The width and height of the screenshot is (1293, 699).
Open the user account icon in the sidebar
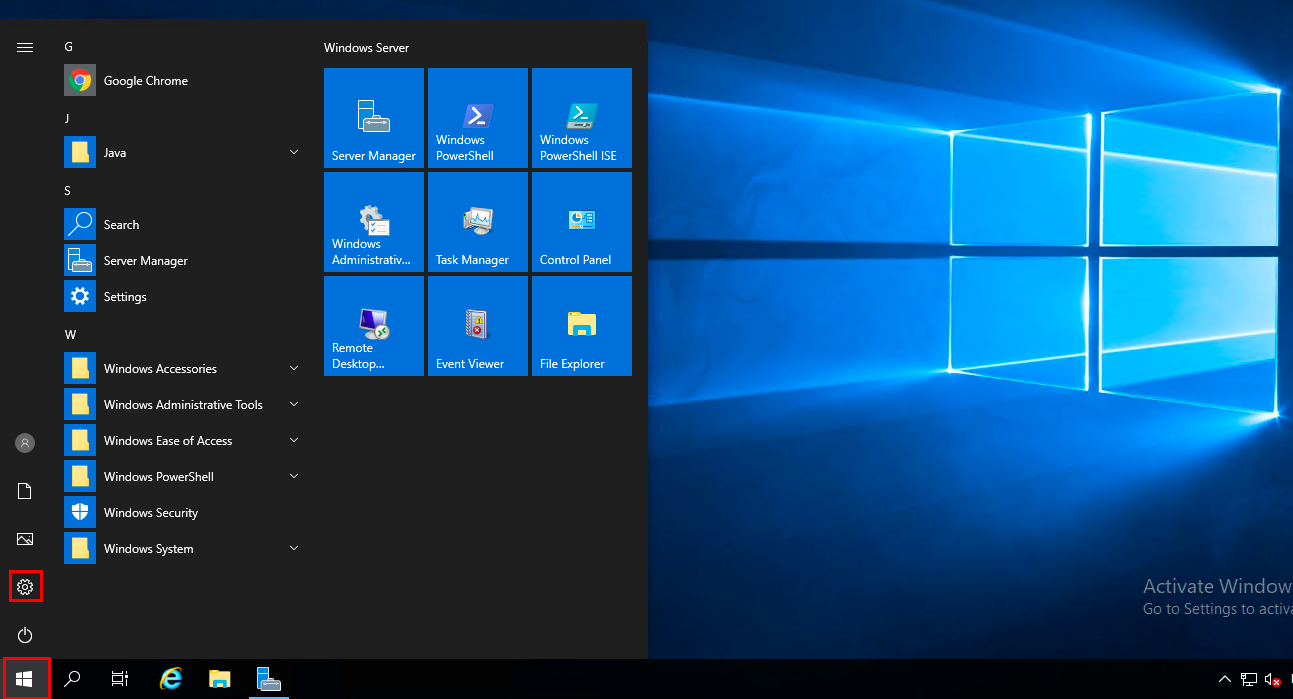click(x=25, y=443)
